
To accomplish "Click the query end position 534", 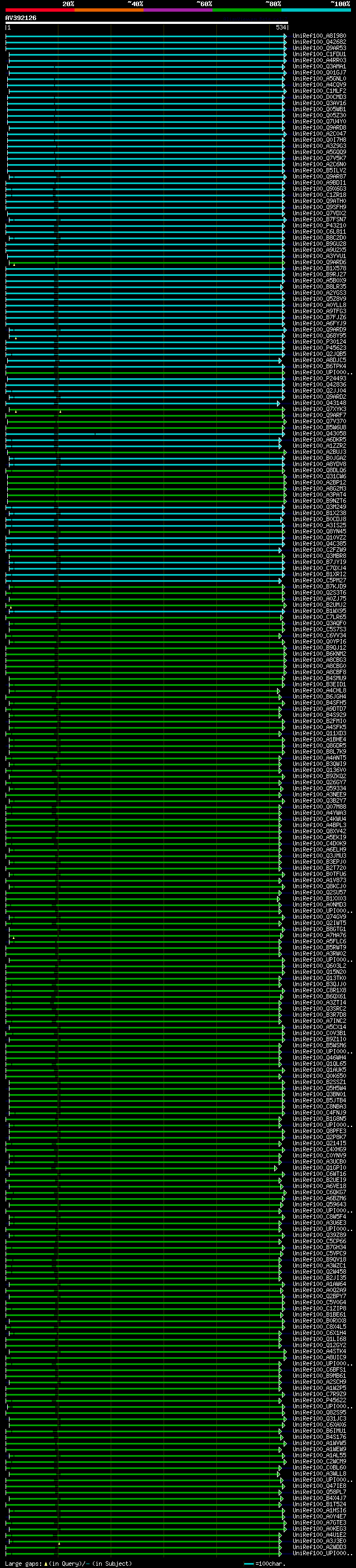I will pyautogui.click(x=281, y=27).
